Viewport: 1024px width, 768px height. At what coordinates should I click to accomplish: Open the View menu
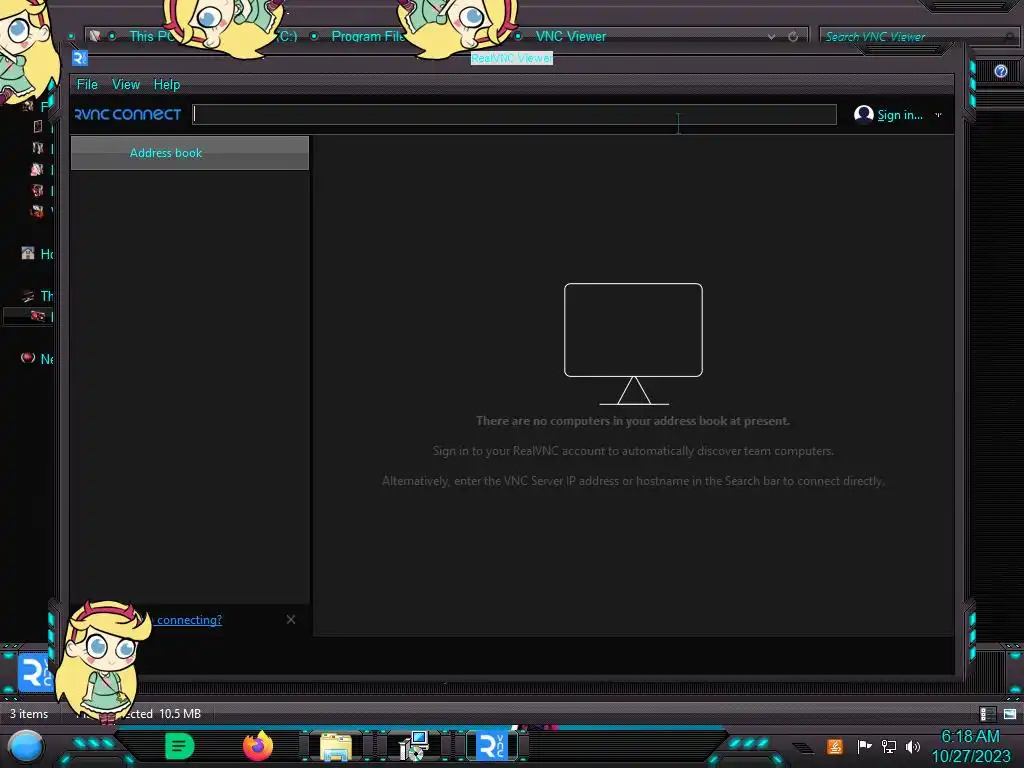tap(125, 84)
